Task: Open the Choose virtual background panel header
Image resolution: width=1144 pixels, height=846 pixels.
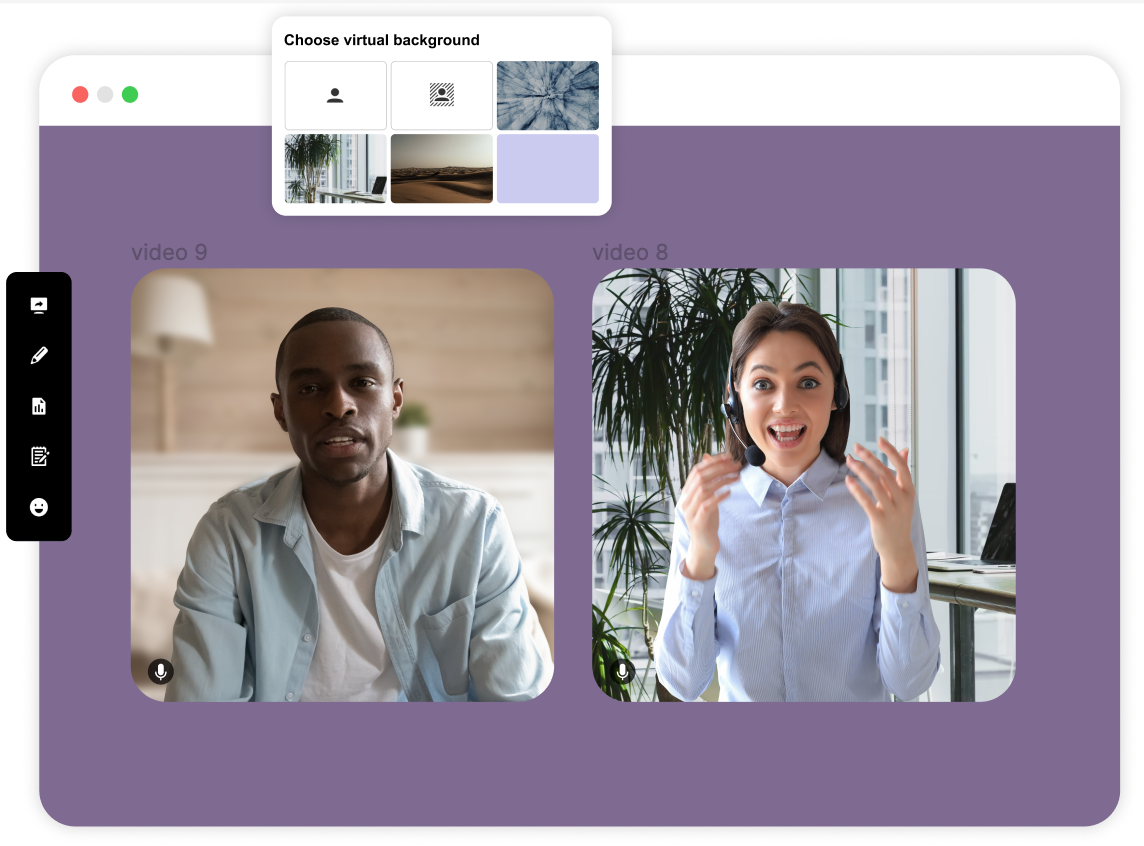Action: 379,40
